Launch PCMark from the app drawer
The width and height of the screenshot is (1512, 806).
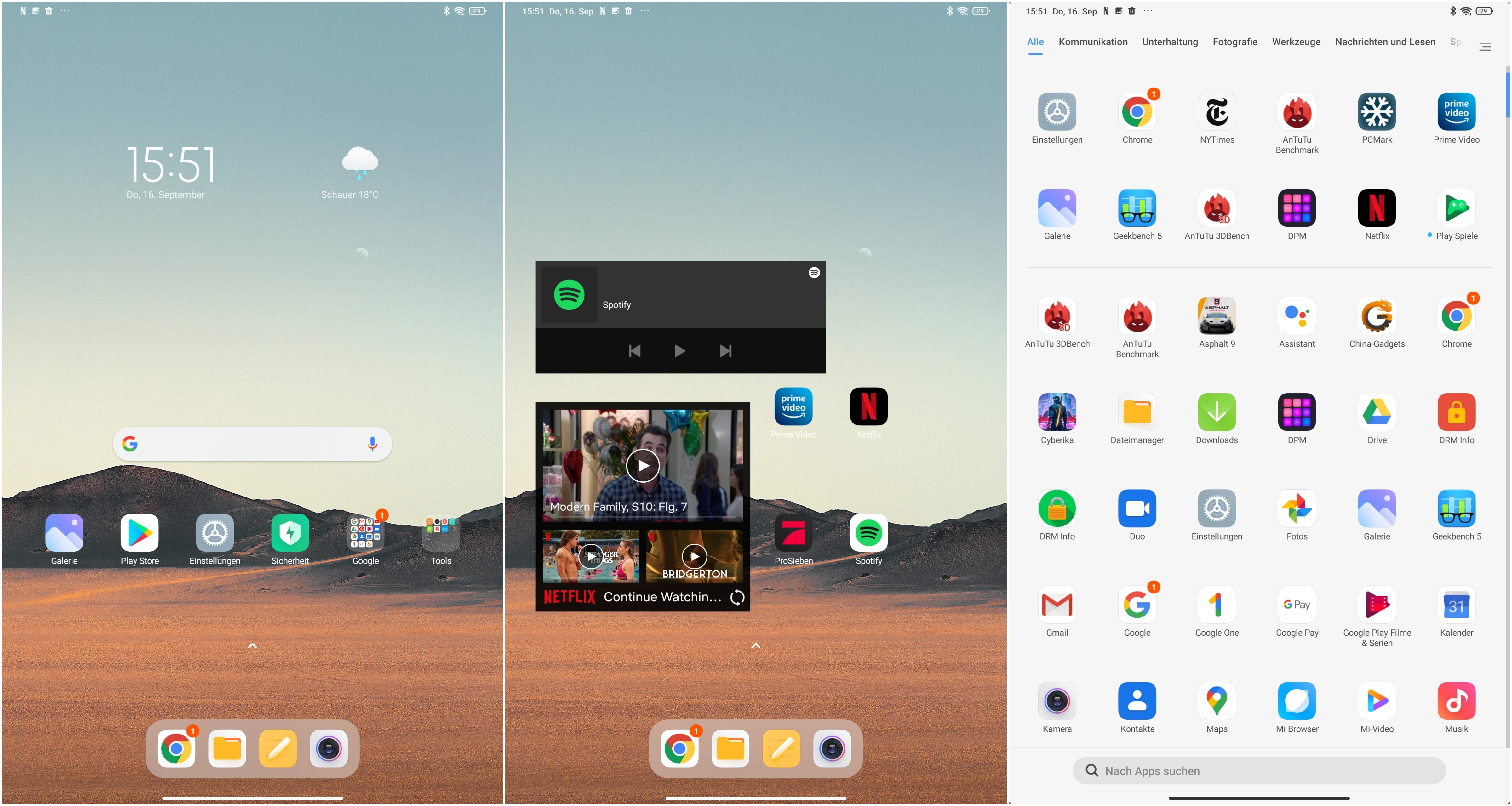tap(1377, 111)
